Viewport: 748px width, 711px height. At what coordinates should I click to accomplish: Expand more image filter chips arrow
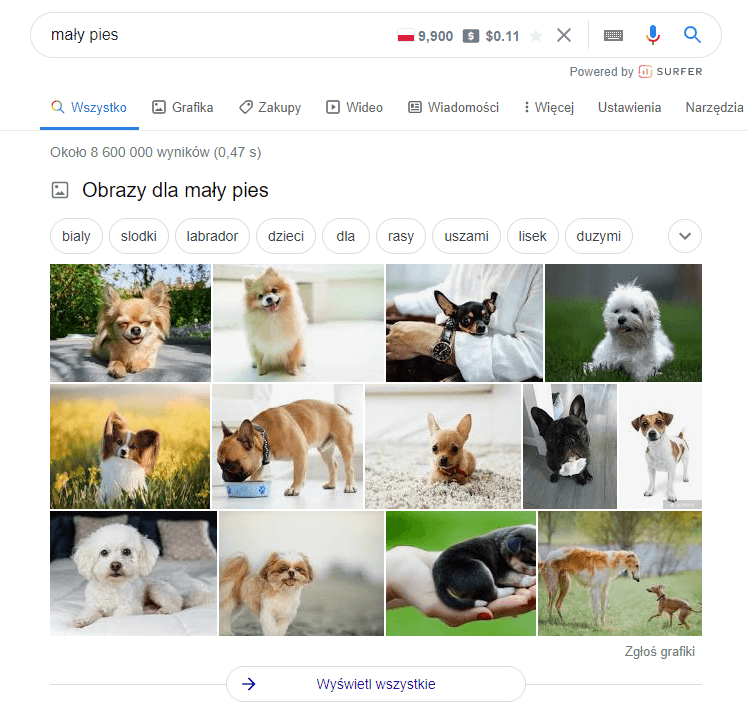tap(685, 237)
